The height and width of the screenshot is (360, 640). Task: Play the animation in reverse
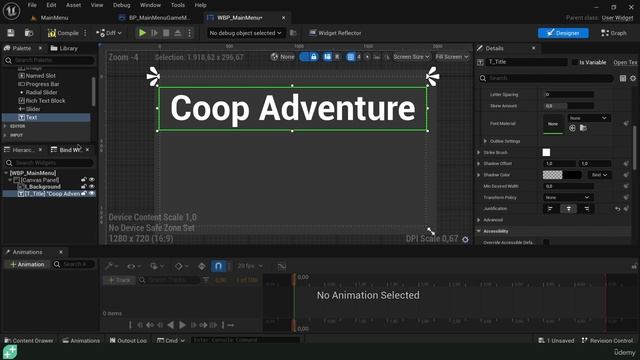click(171, 325)
